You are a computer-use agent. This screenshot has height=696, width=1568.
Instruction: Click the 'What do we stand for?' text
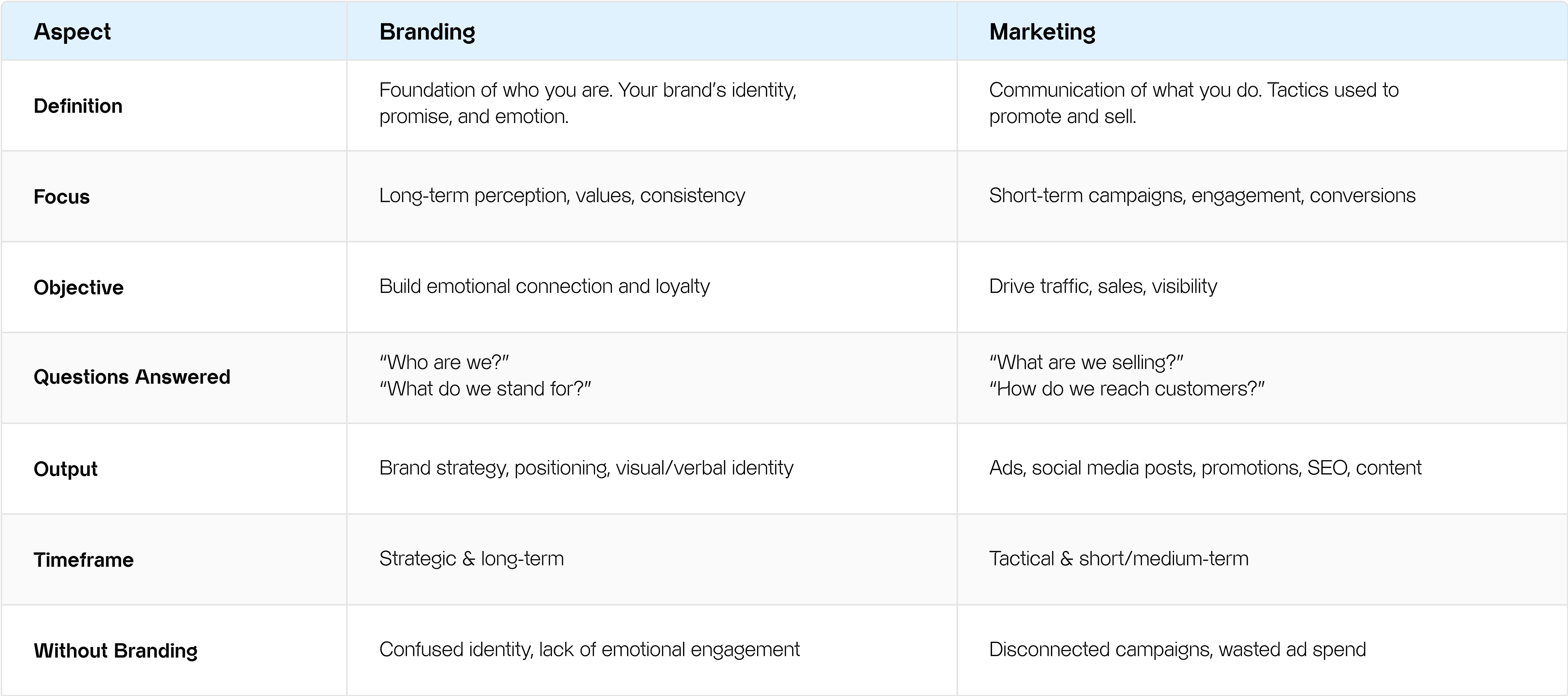click(x=485, y=388)
